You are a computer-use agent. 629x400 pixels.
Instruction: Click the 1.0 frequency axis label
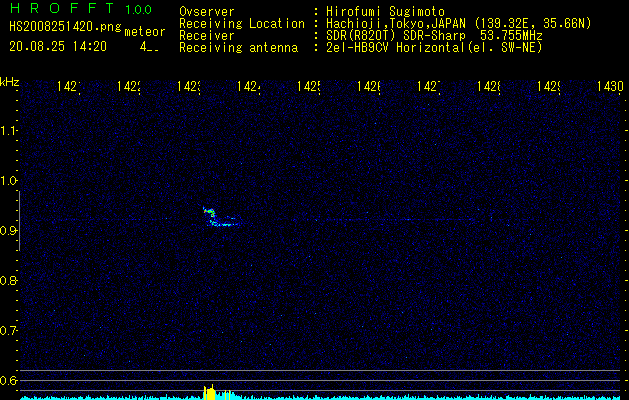coord(8,181)
